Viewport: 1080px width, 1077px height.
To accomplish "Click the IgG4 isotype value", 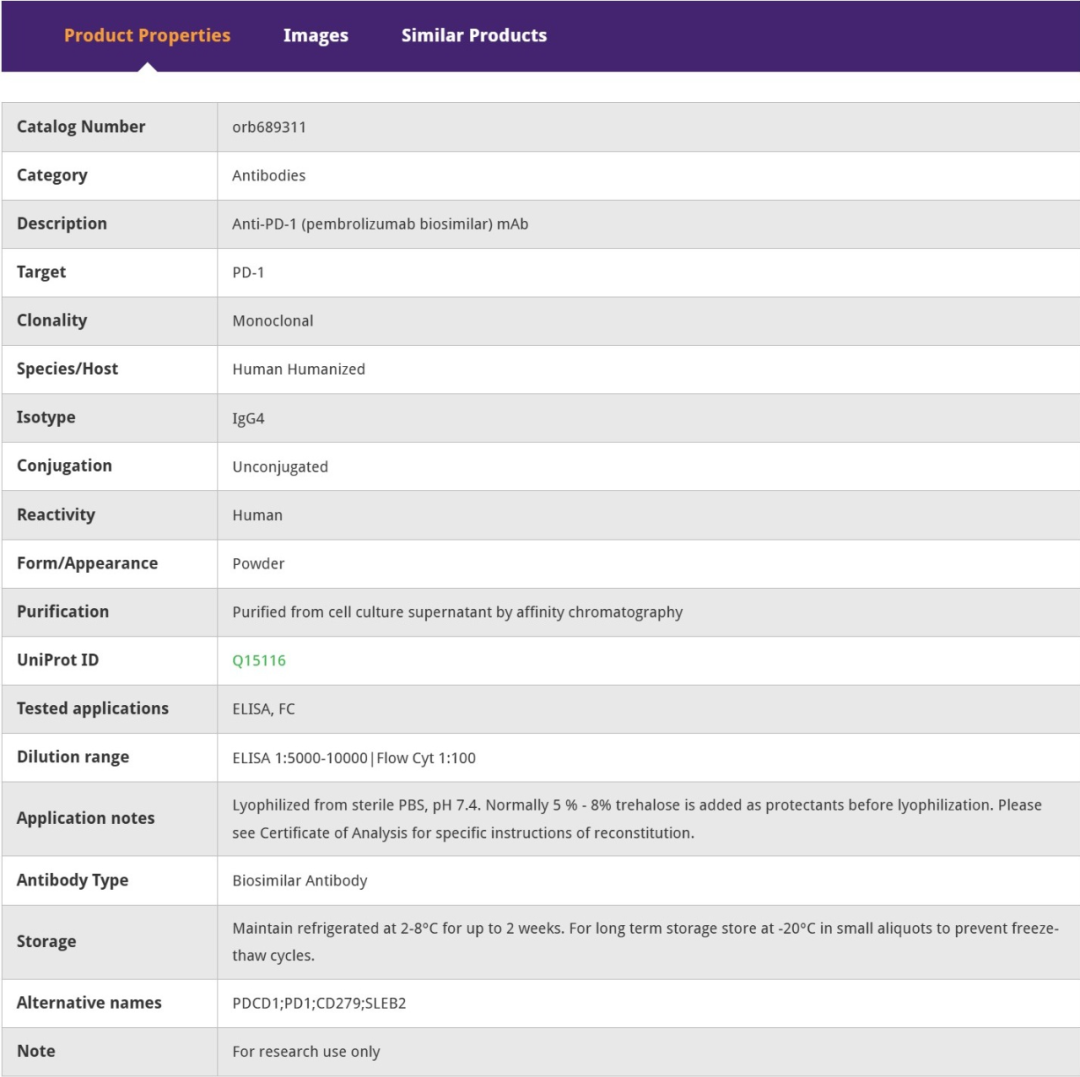I will [248, 418].
